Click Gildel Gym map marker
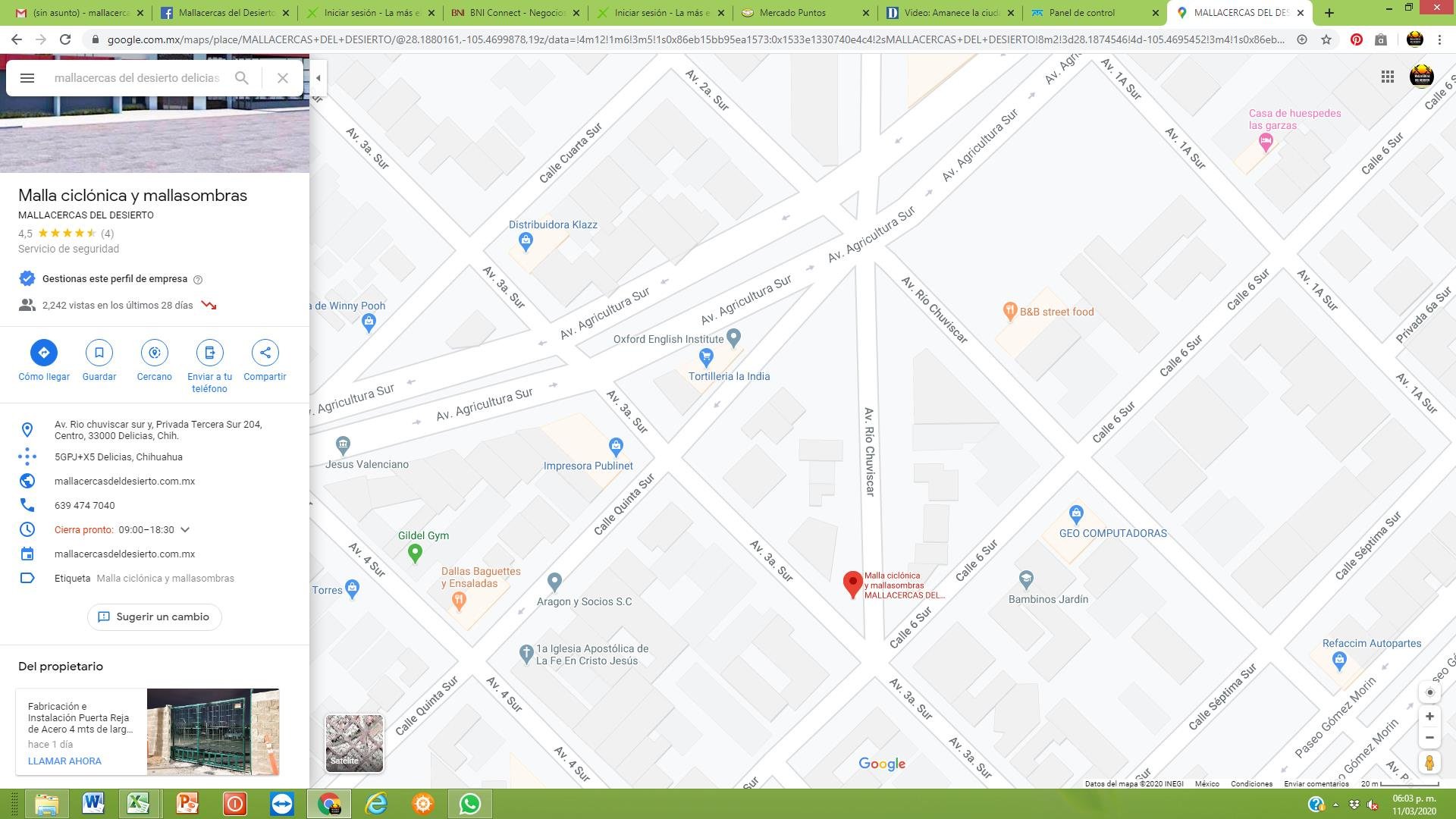1456x819 pixels. [x=415, y=554]
